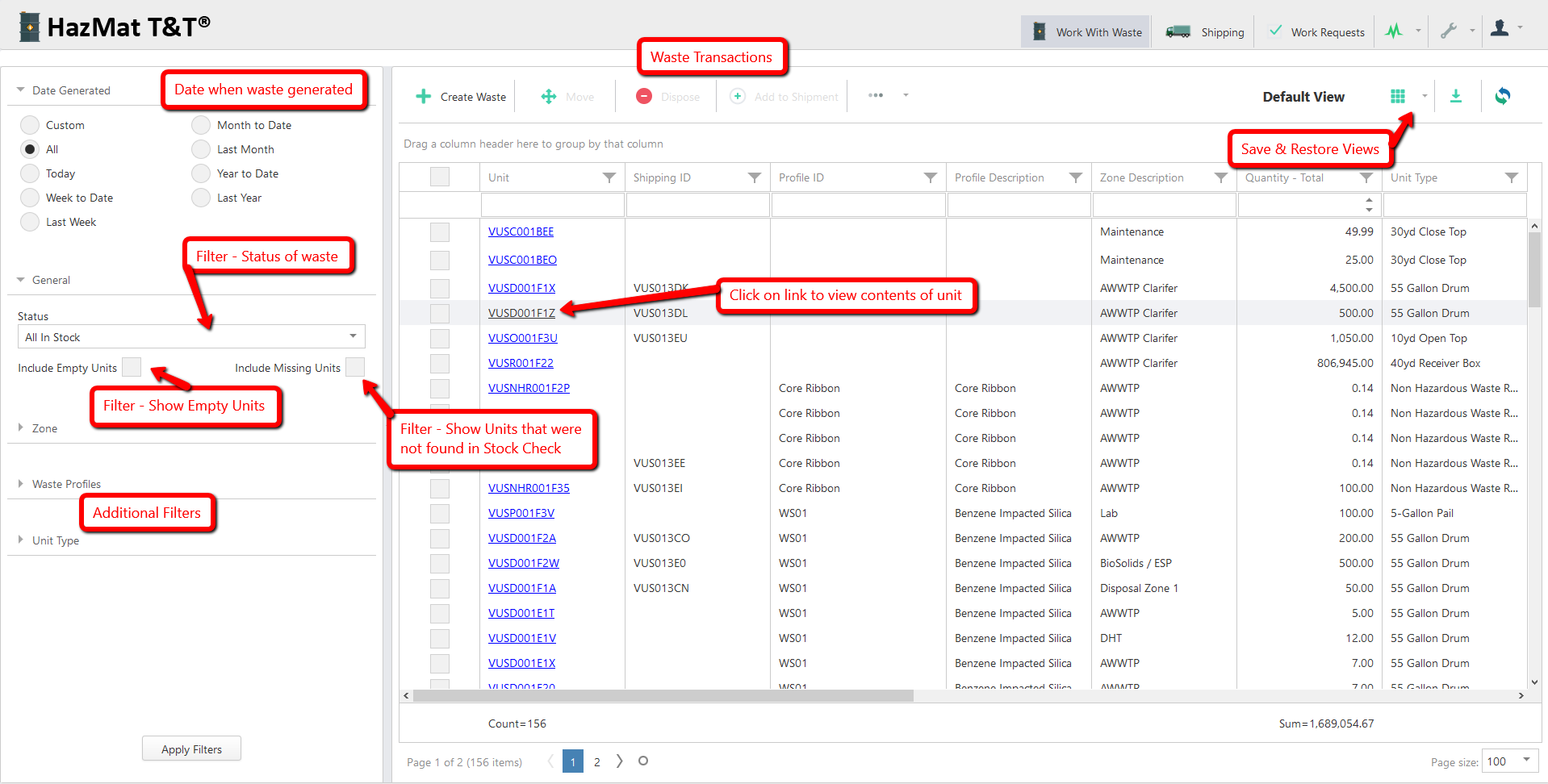Screen dimensions: 1548x784
Task: Open unit link VUSD001F1Z
Action: tap(521, 313)
